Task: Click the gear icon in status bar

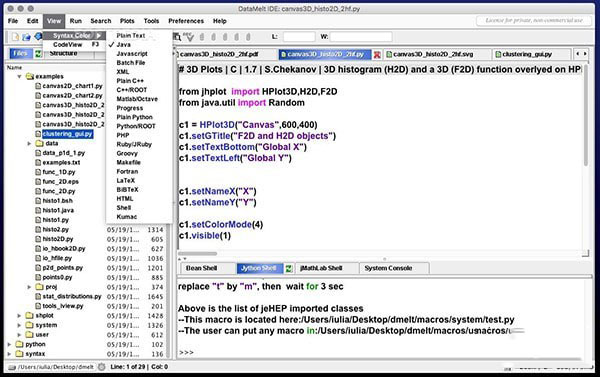Action: click(101, 367)
